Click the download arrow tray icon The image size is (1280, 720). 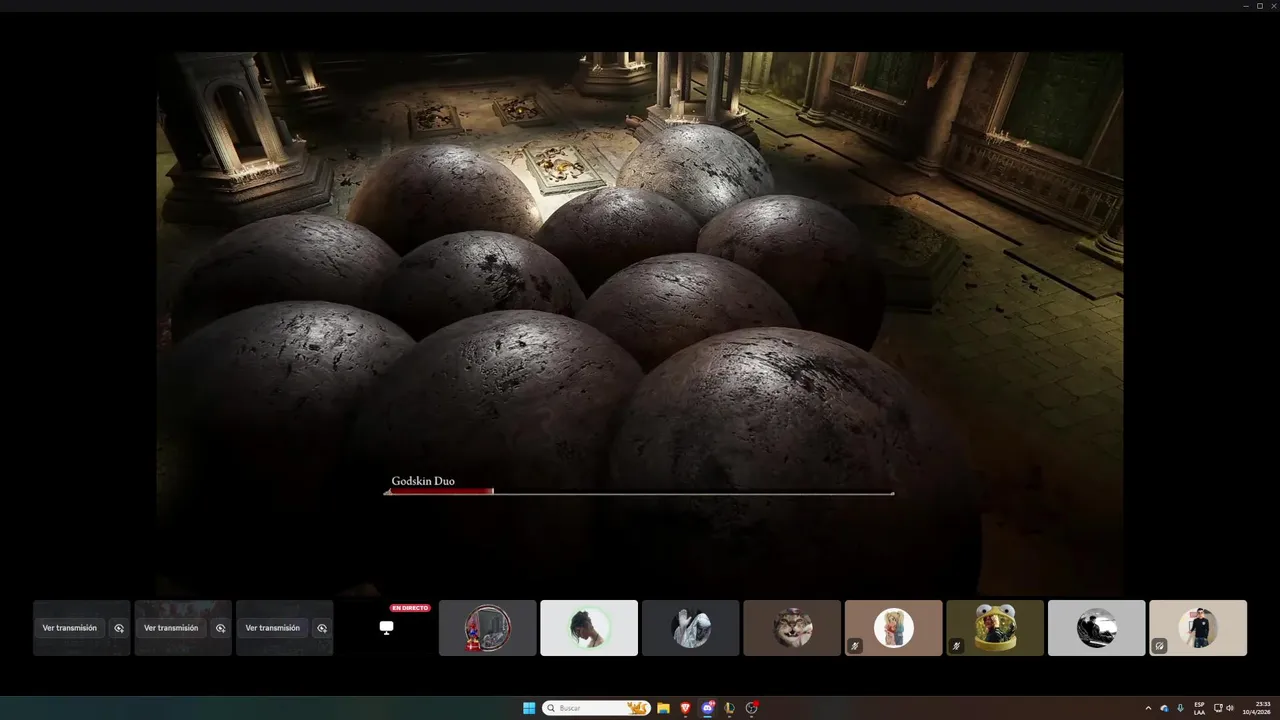(1180, 708)
